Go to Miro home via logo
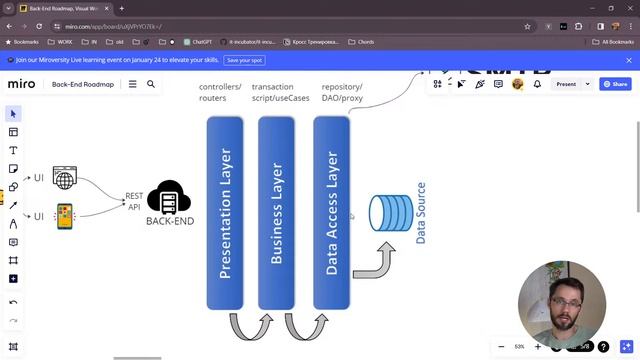 point(22,84)
